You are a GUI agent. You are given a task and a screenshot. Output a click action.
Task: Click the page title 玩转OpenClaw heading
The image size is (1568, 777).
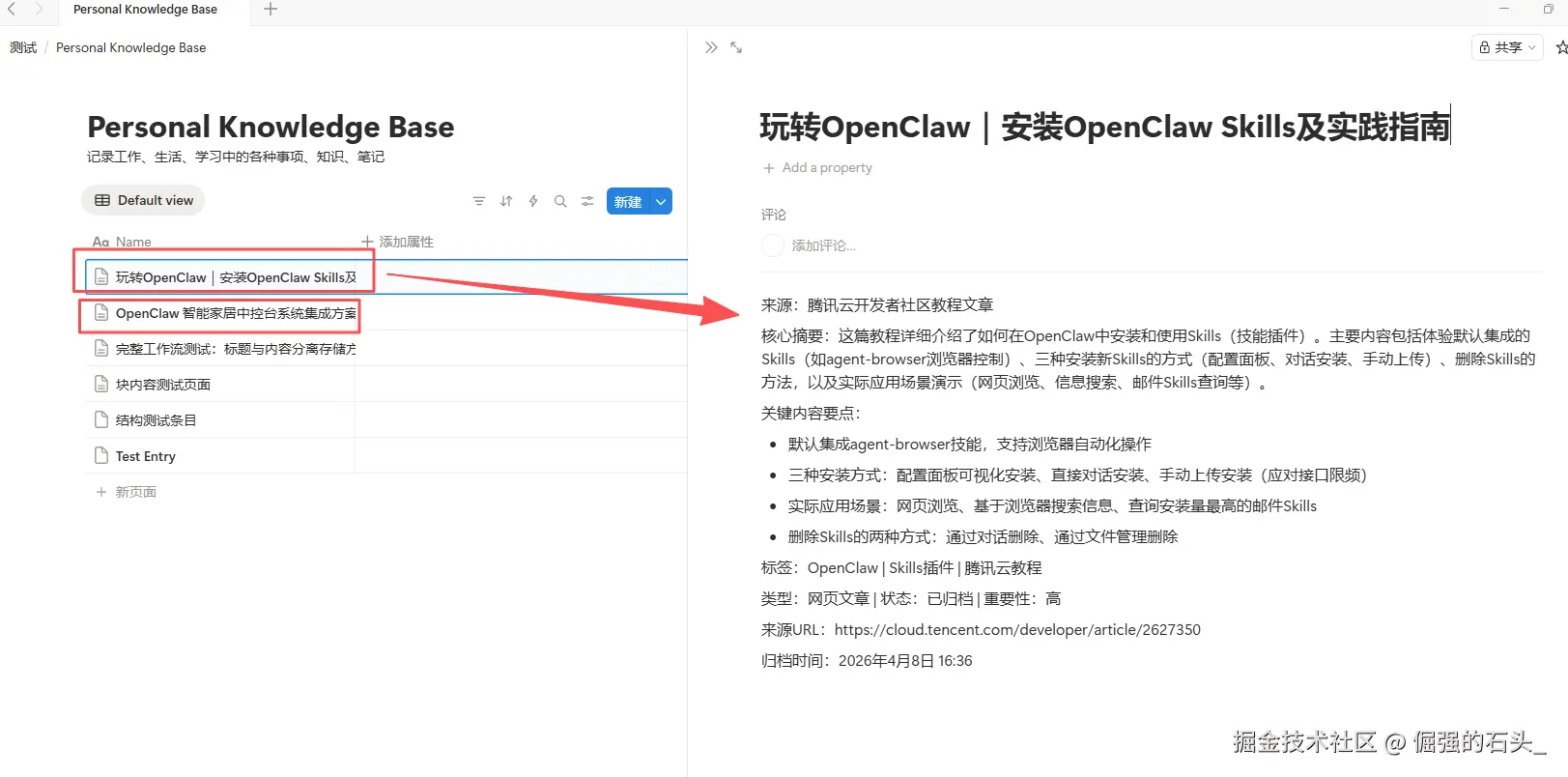[1105, 127]
